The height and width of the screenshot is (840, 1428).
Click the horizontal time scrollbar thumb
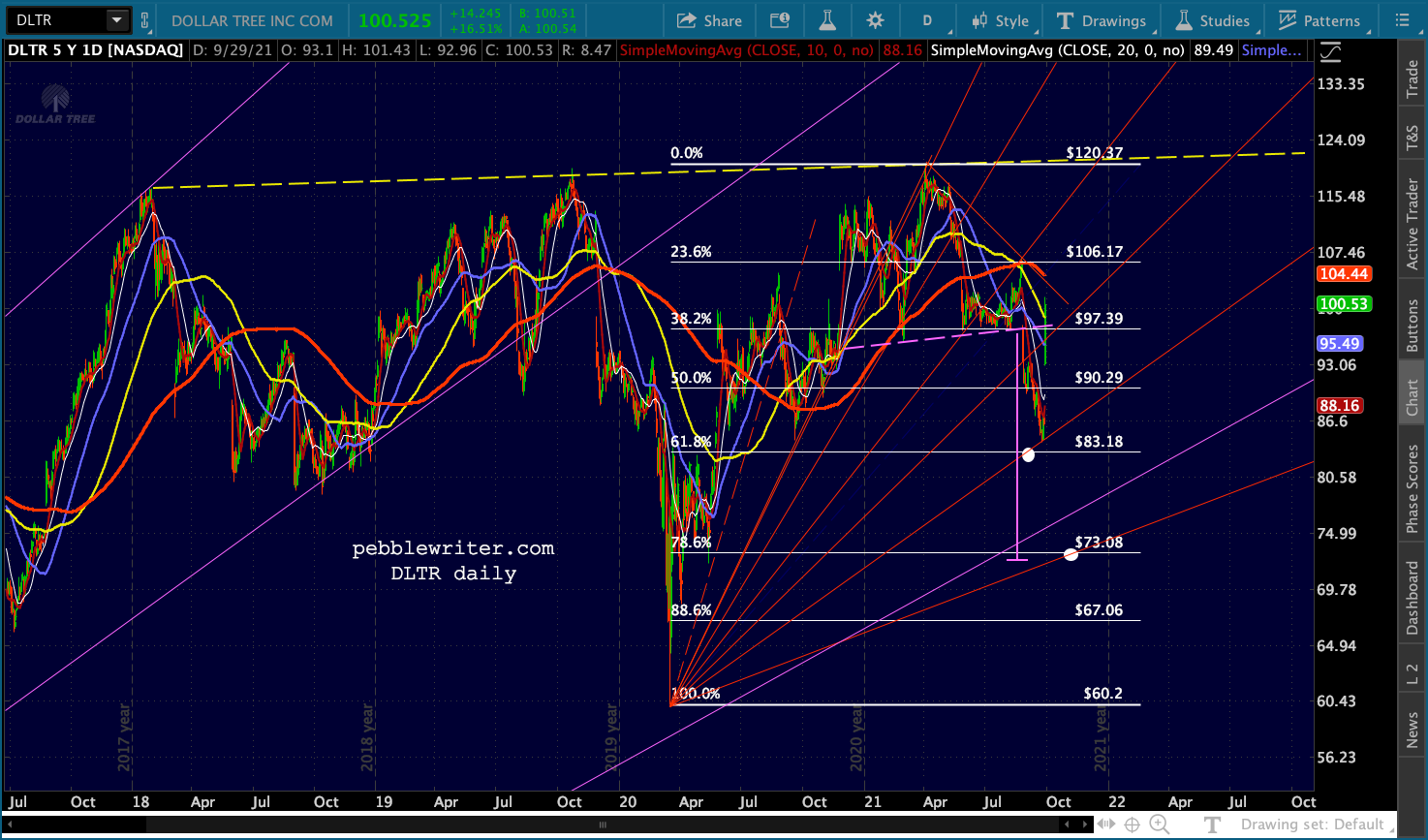click(604, 825)
